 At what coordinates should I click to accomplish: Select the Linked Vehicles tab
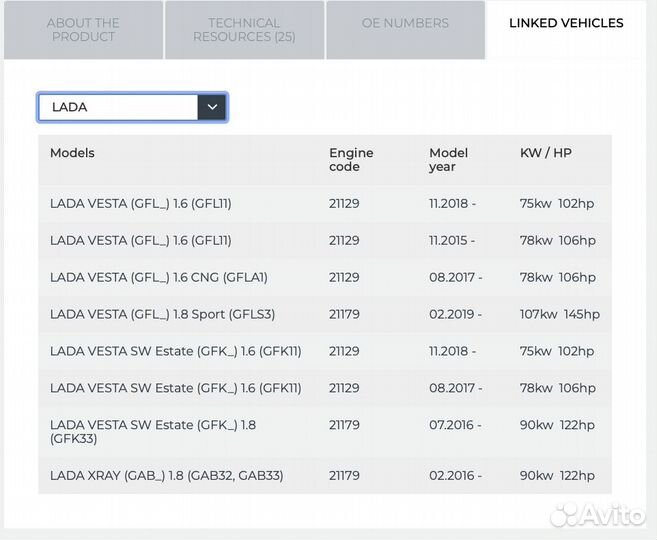(x=566, y=23)
